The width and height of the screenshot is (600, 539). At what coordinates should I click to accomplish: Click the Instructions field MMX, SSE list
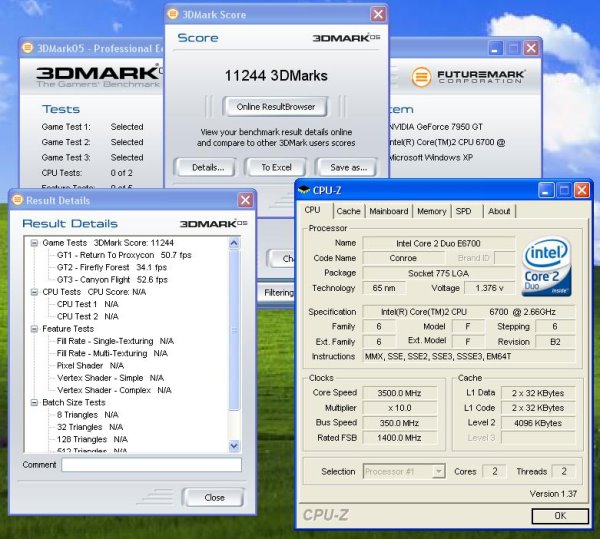coord(469,357)
